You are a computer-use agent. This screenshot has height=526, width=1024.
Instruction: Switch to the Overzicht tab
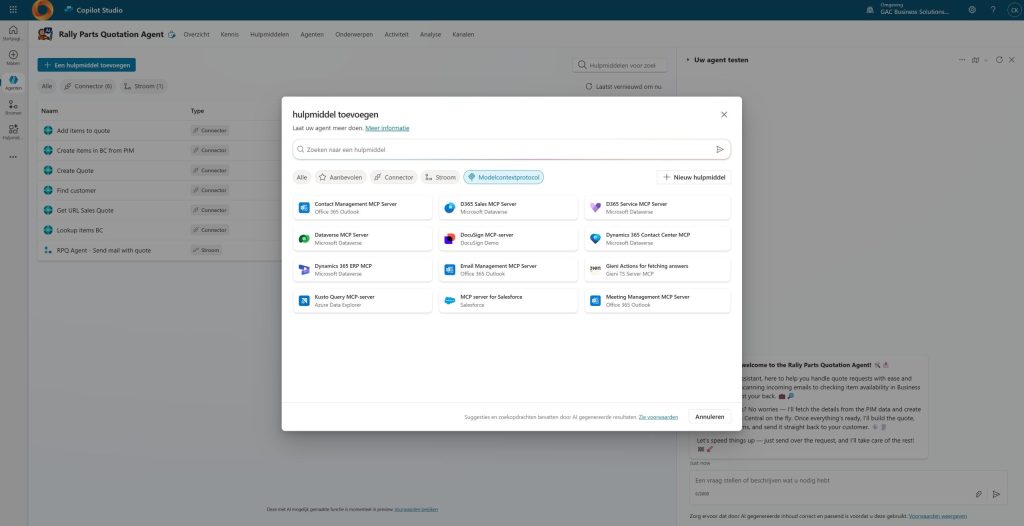197,35
